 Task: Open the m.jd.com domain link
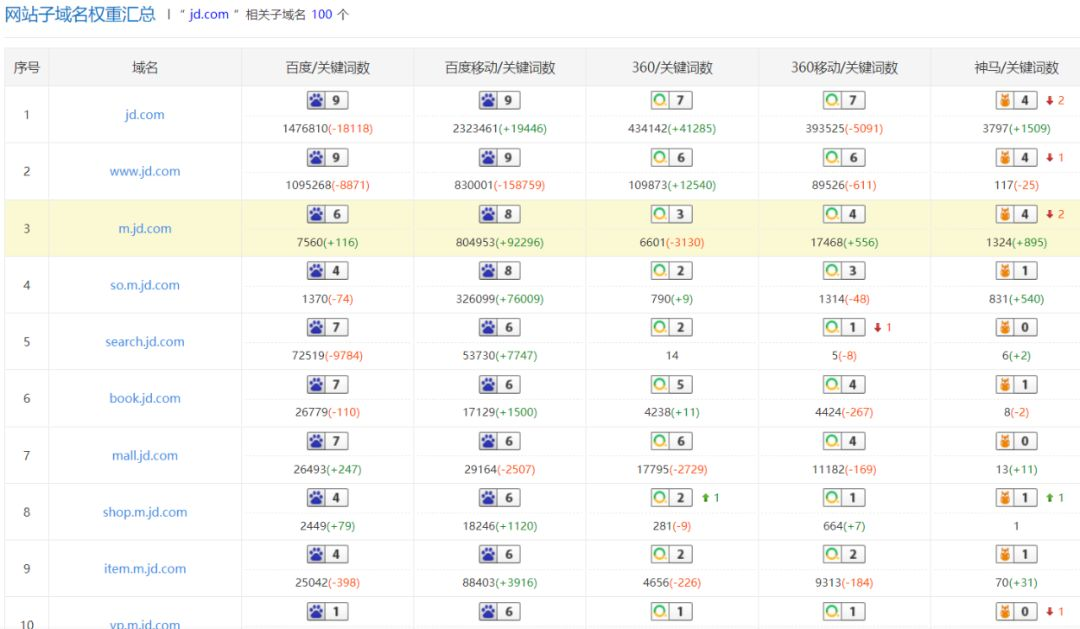point(145,229)
